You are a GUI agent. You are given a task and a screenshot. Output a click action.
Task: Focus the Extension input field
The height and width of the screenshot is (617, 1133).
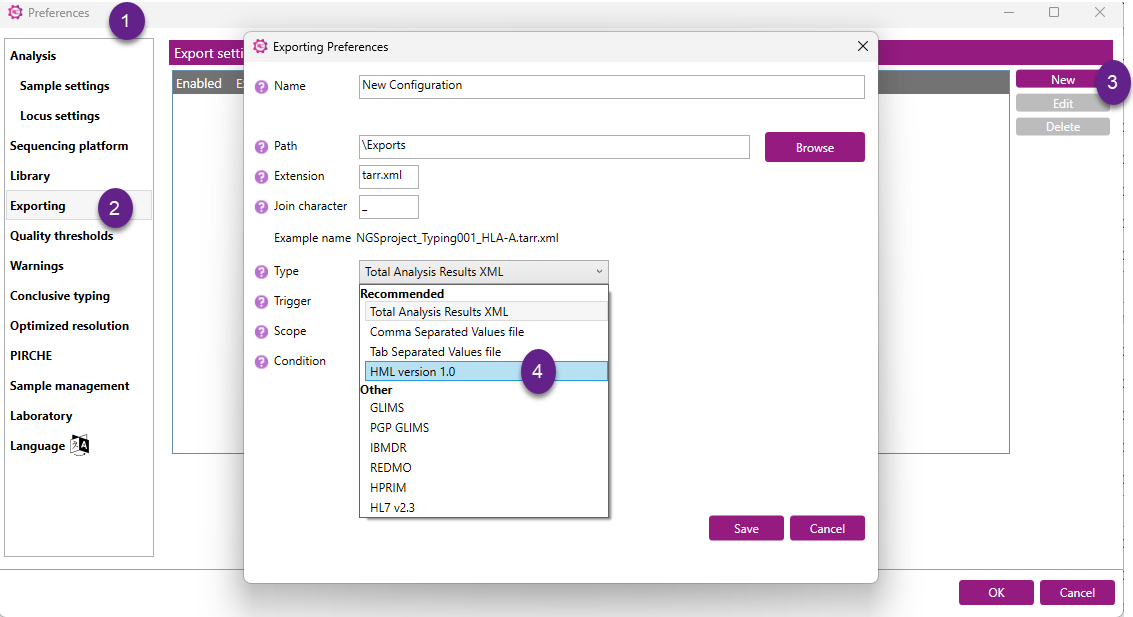[x=389, y=176]
